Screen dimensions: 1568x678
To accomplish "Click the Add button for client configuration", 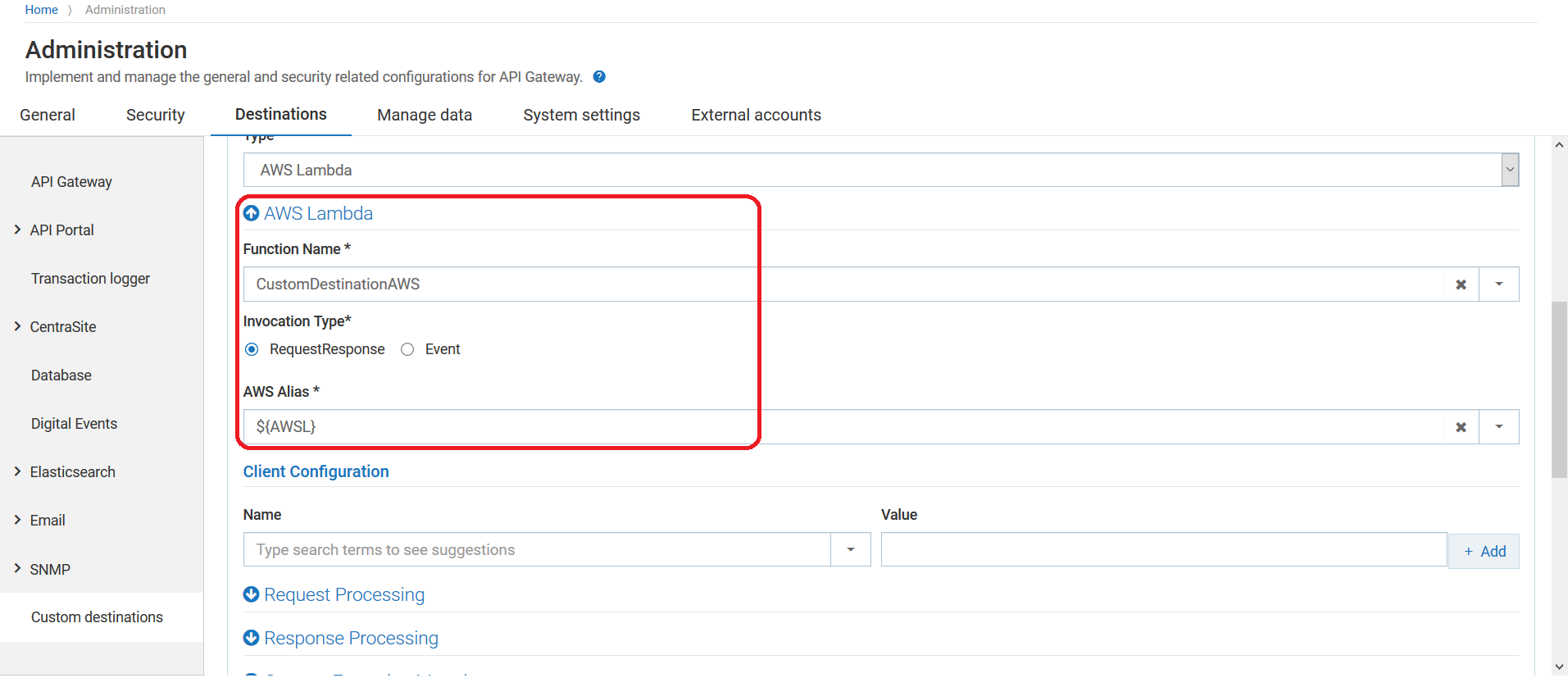I will click(1484, 552).
